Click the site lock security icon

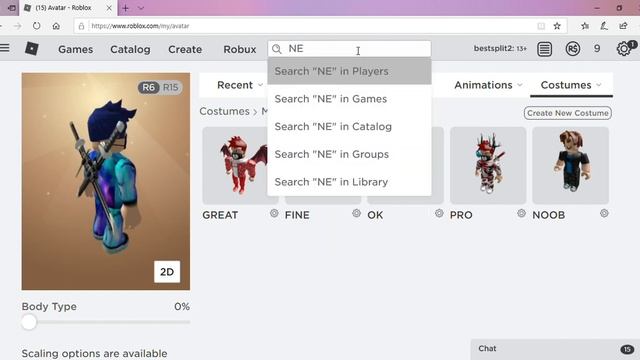(81, 26)
